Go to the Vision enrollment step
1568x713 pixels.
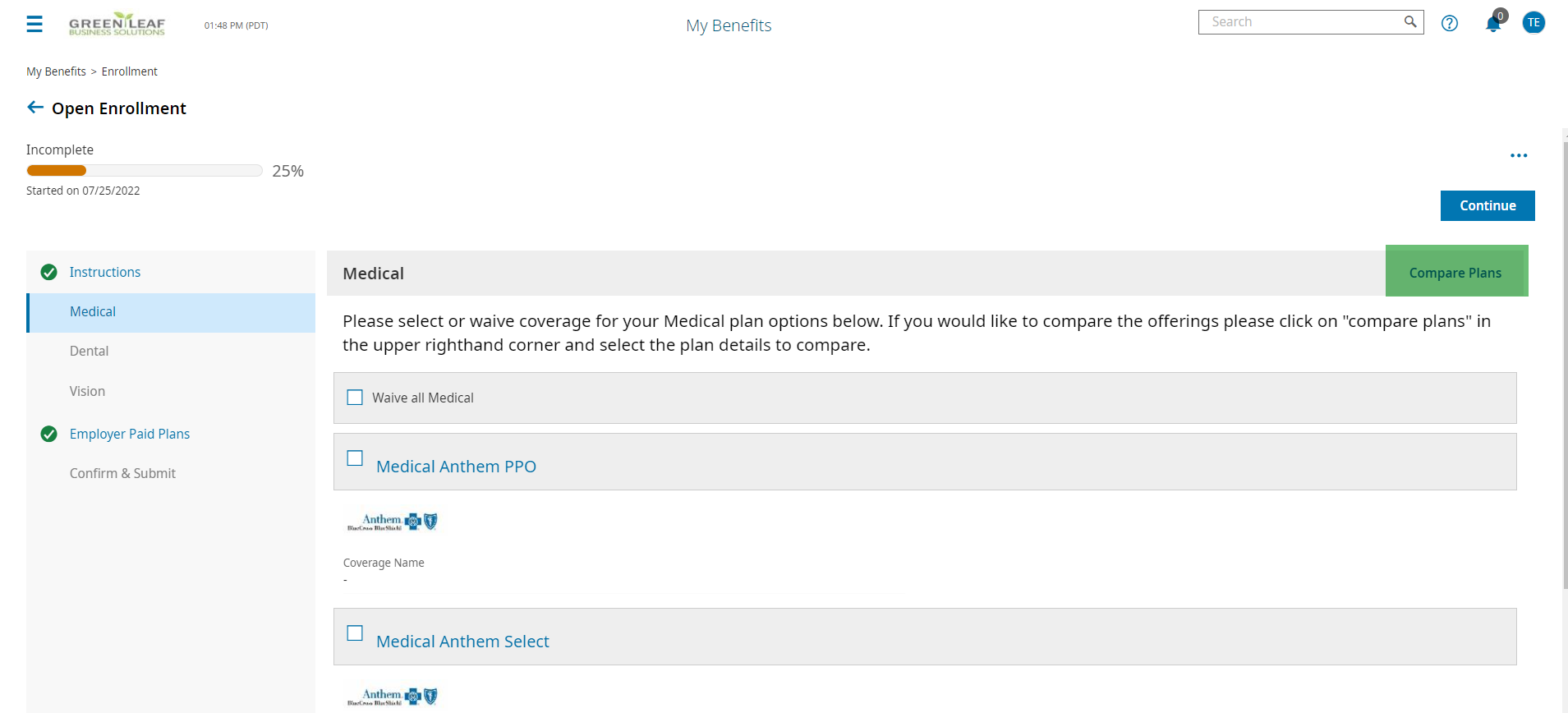point(87,391)
